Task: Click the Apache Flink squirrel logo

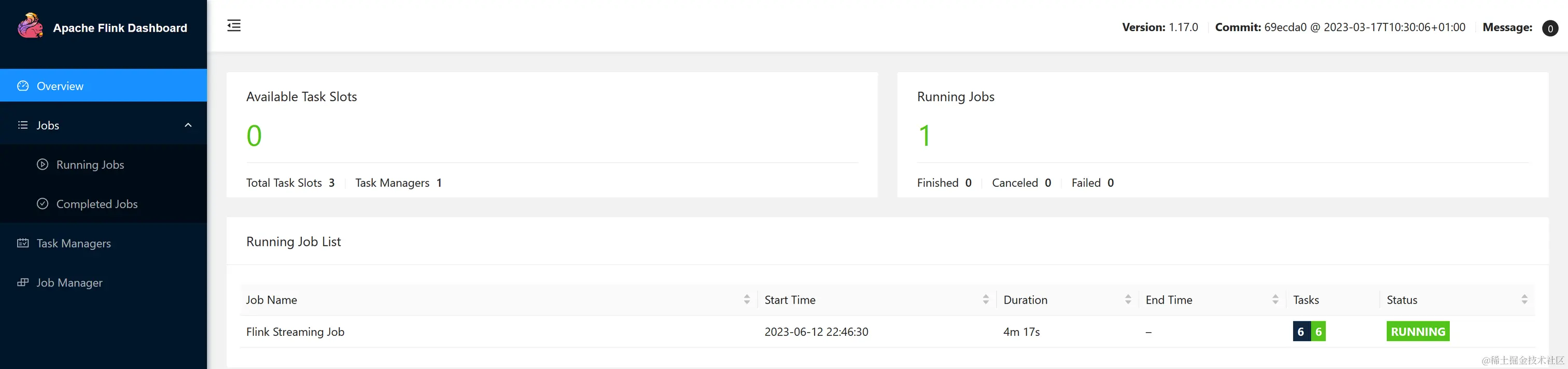Action: 30,26
